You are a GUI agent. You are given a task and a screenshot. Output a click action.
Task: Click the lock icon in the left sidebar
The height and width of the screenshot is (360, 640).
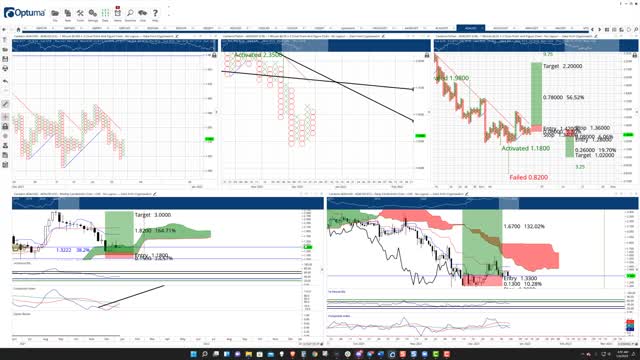(x=5, y=126)
